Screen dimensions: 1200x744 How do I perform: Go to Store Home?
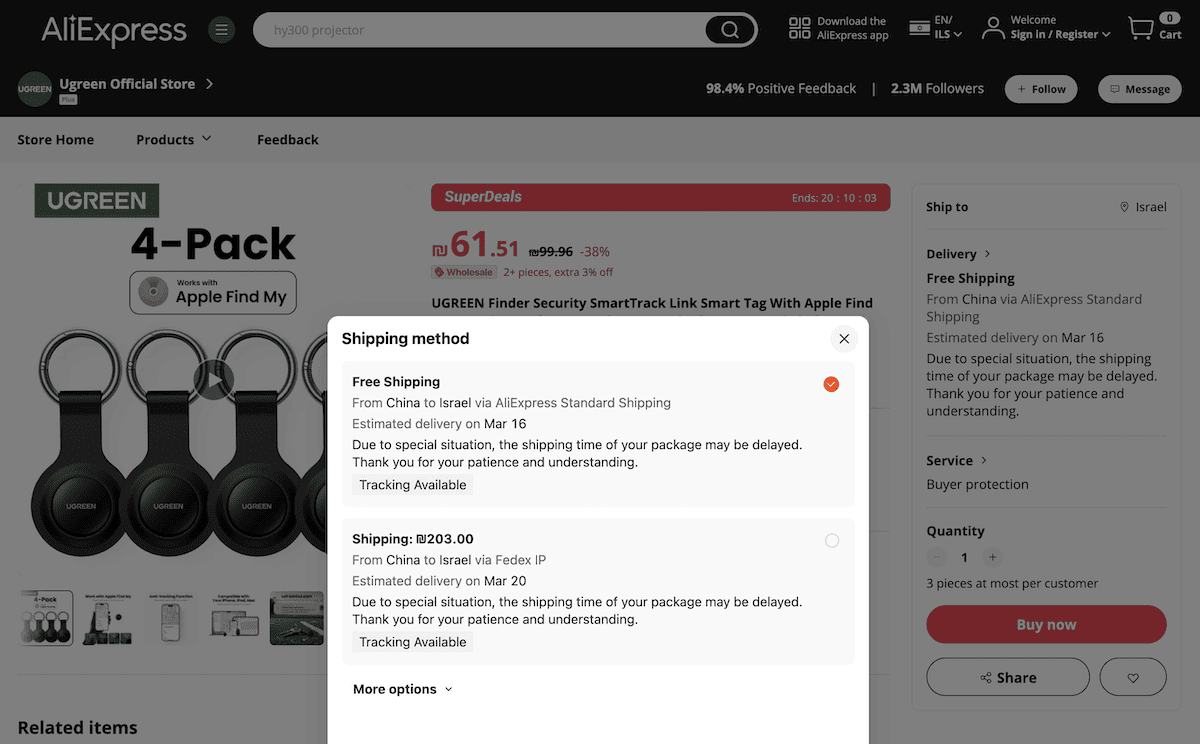pyautogui.click(x=55, y=139)
